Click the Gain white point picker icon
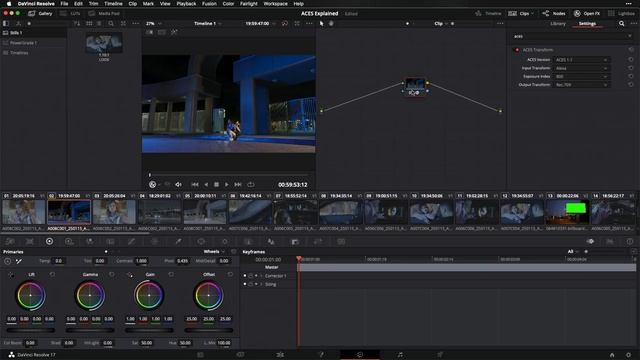 [x=130, y=275]
